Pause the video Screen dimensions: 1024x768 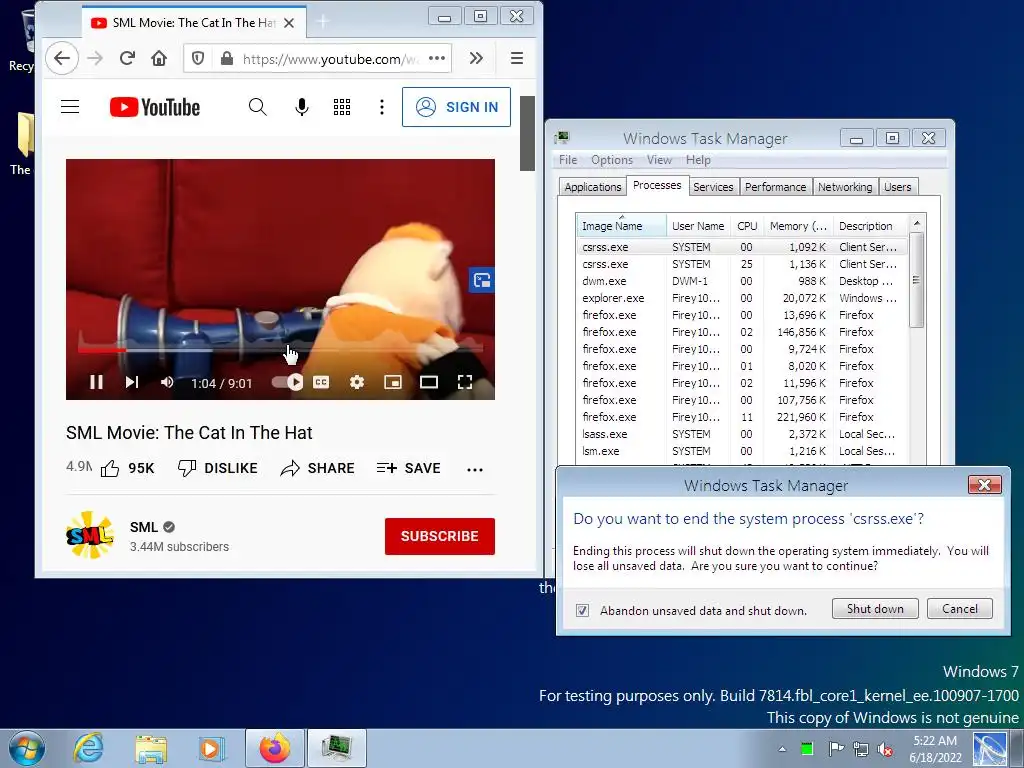coord(96,382)
